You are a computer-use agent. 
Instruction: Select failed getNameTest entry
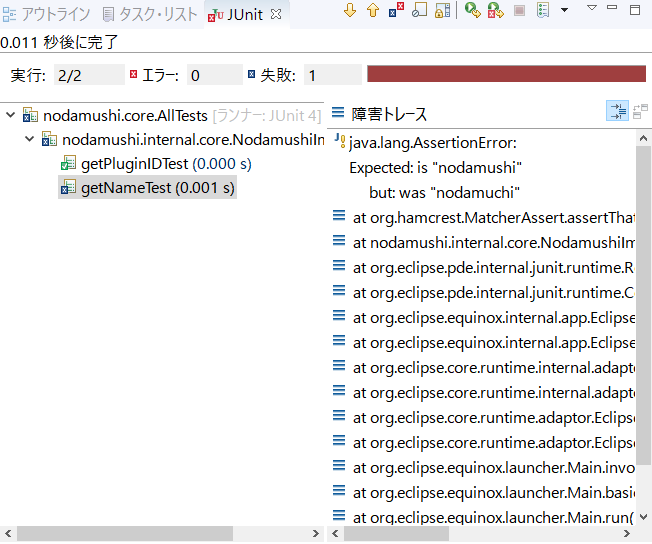[147, 188]
